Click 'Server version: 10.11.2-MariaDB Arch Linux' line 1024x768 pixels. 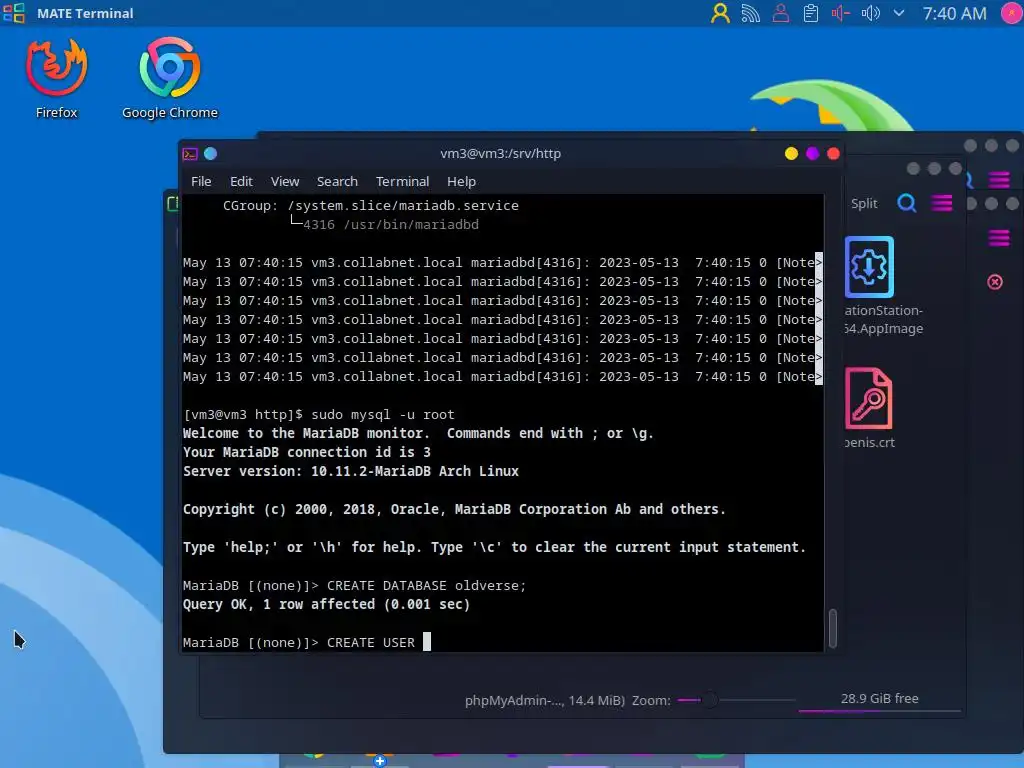351,472
